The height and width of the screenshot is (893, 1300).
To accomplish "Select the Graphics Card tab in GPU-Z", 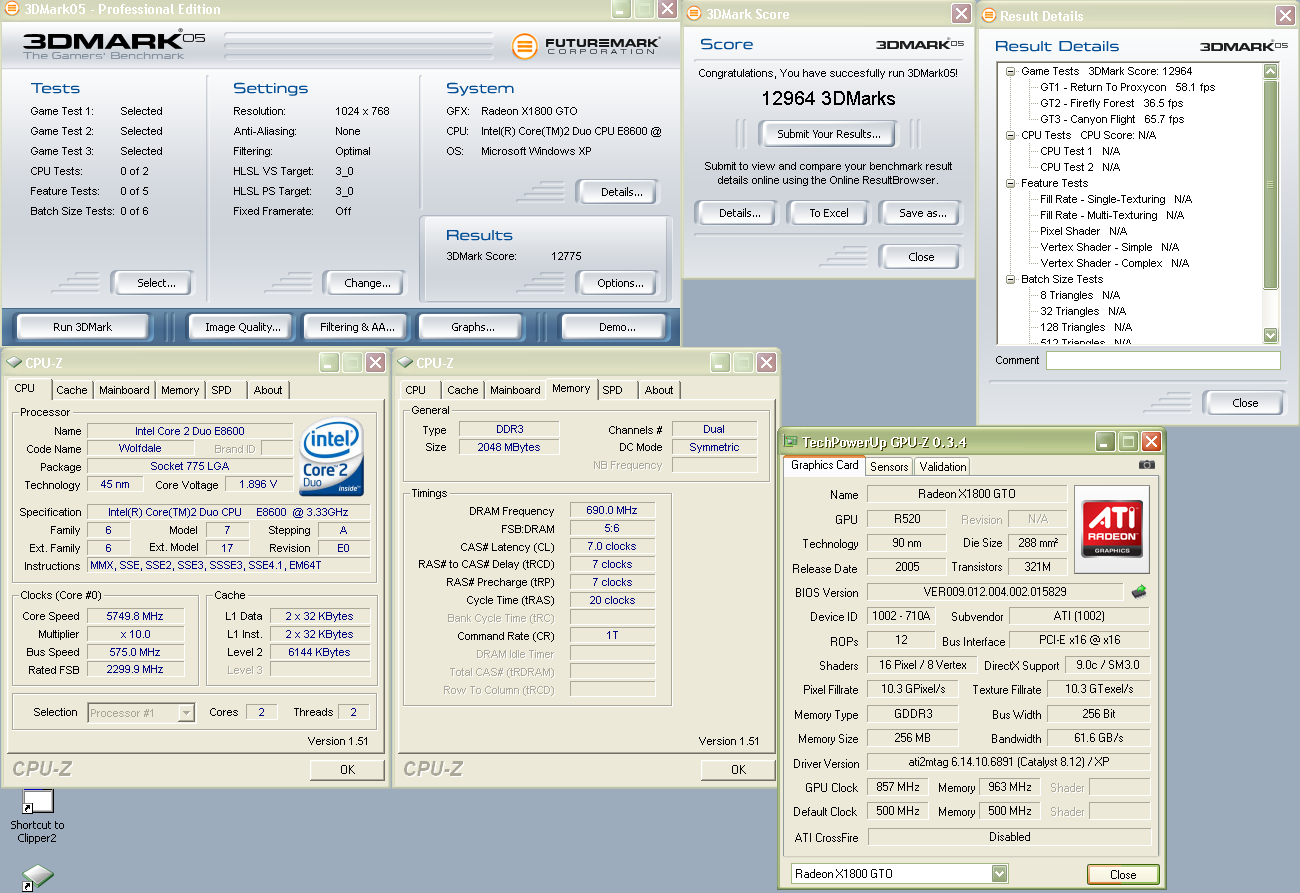I will pos(825,465).
